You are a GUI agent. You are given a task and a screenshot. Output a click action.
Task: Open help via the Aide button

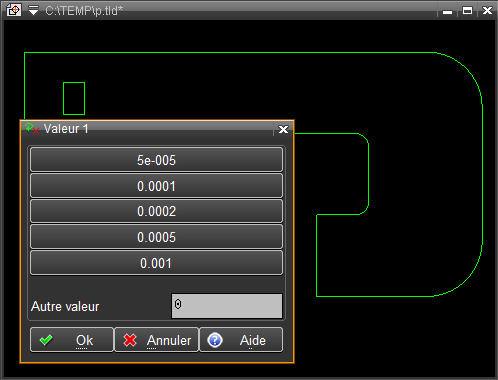click(241, 340)
